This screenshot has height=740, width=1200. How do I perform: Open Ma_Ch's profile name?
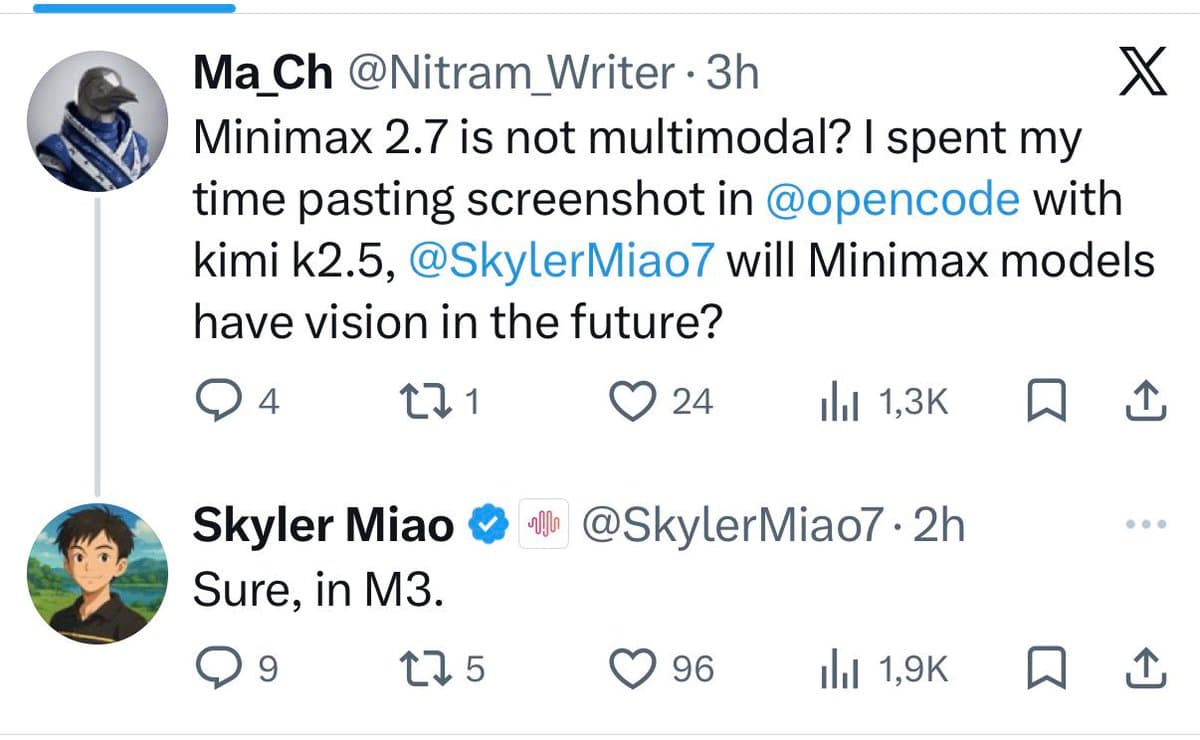click(x=261, y=71)
